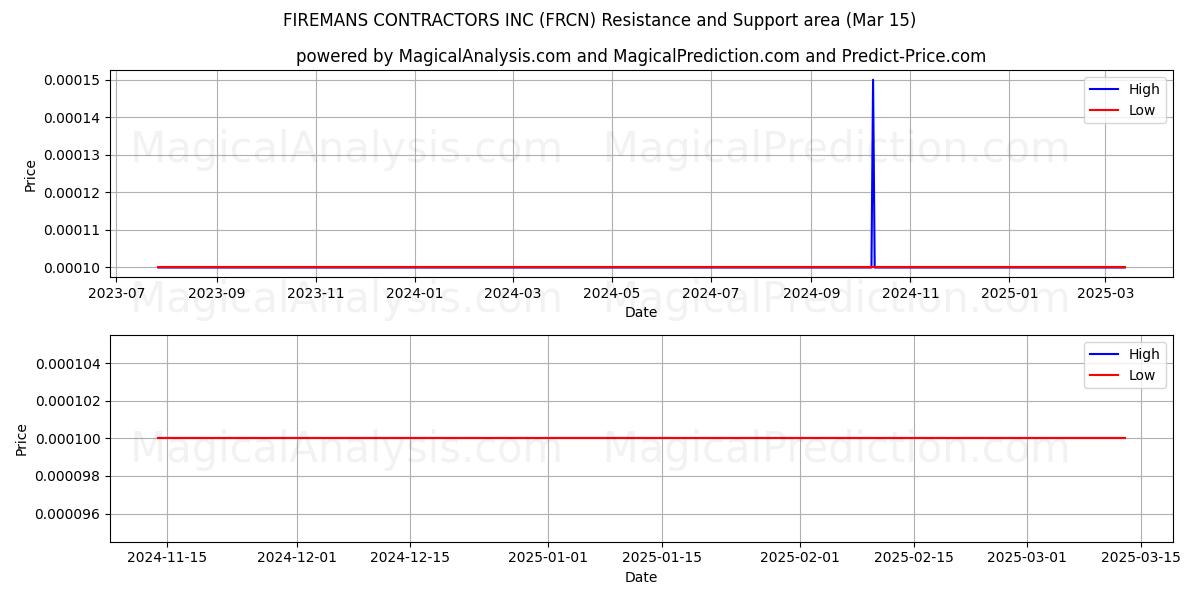
Task: Click the 2025-01-01 x-axis tick label
Action: tap(548, 558)
